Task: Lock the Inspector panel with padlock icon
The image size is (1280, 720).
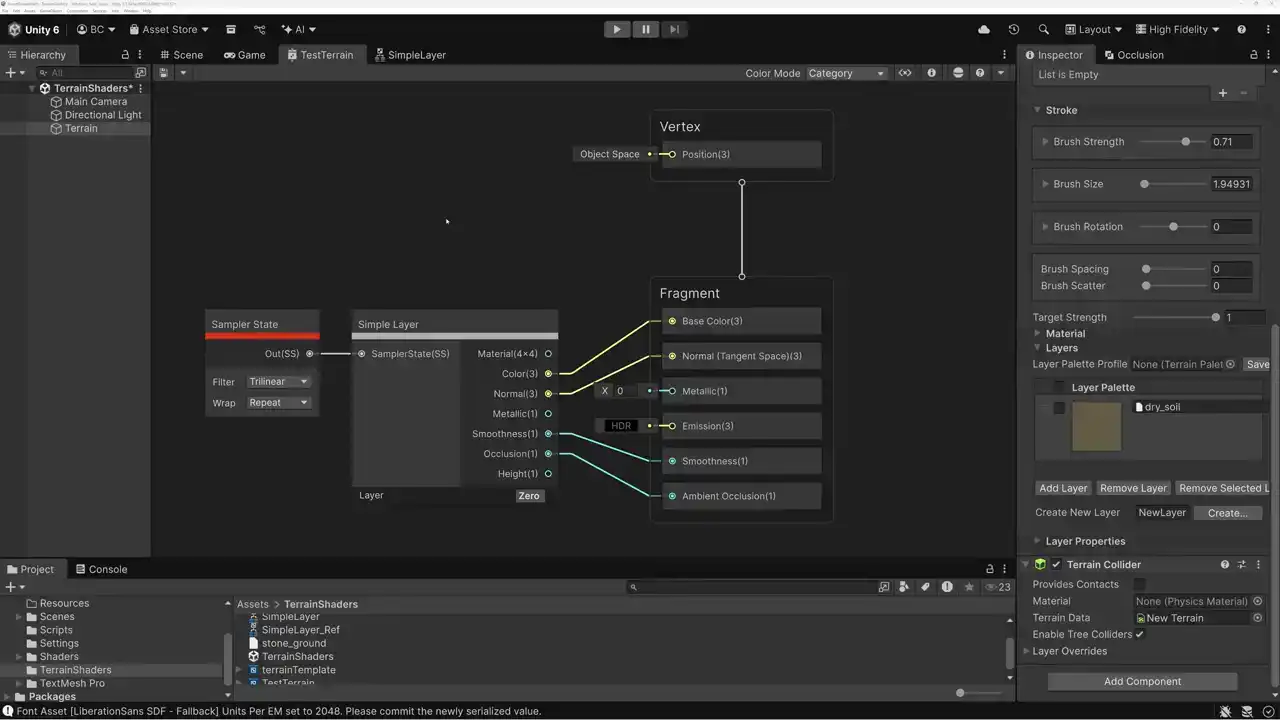Action: [1254, 55]
